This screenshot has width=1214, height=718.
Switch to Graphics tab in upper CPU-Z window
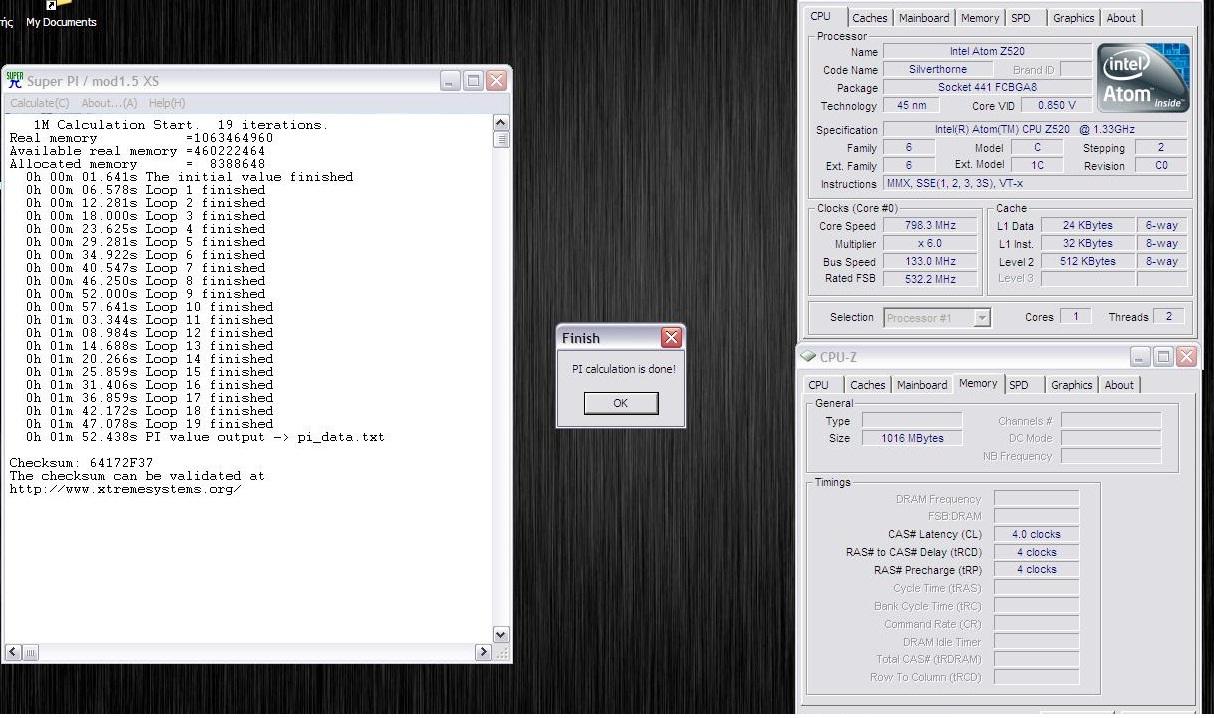tap(1073, 18)
